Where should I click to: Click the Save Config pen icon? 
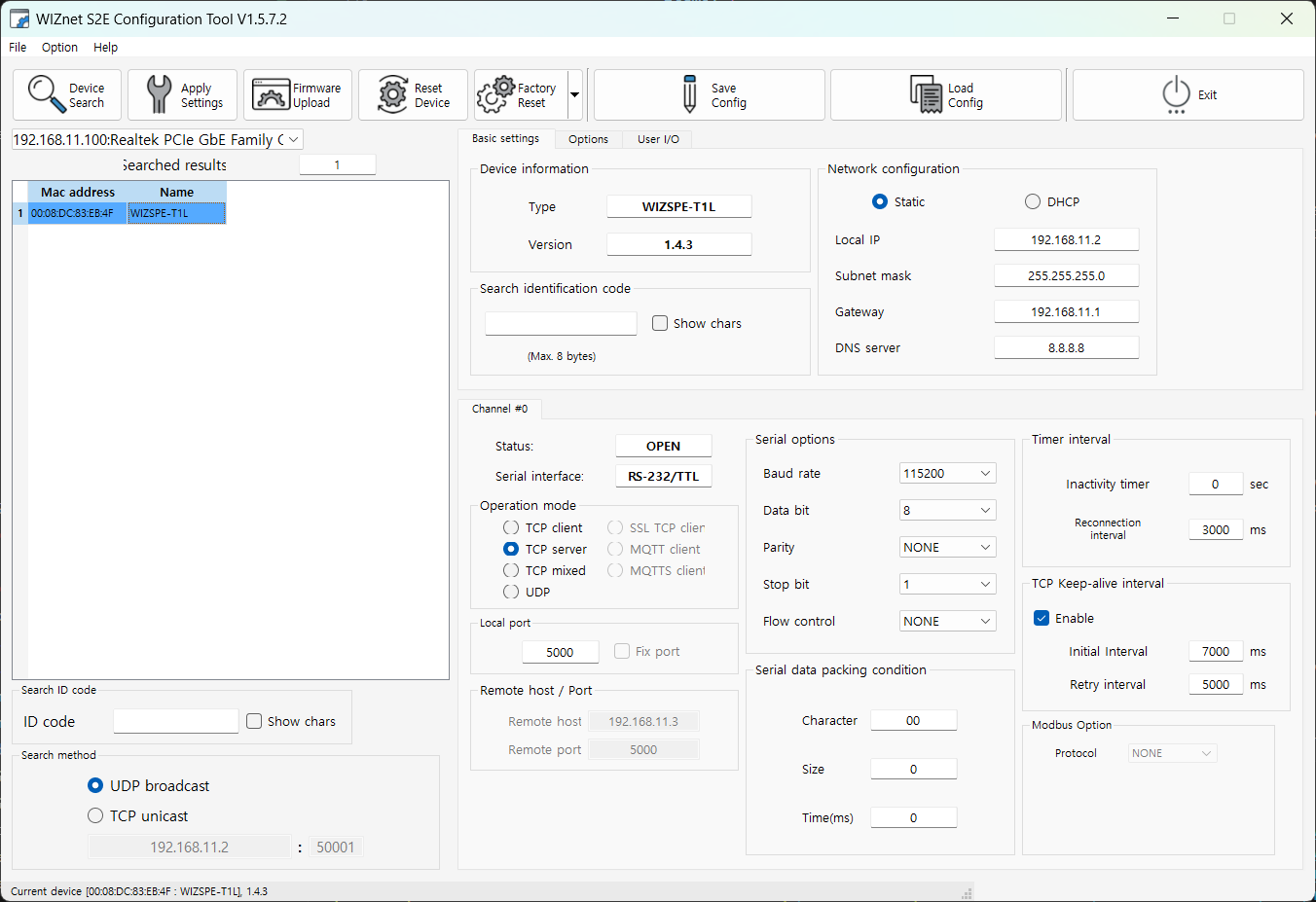tap(690, 94)
